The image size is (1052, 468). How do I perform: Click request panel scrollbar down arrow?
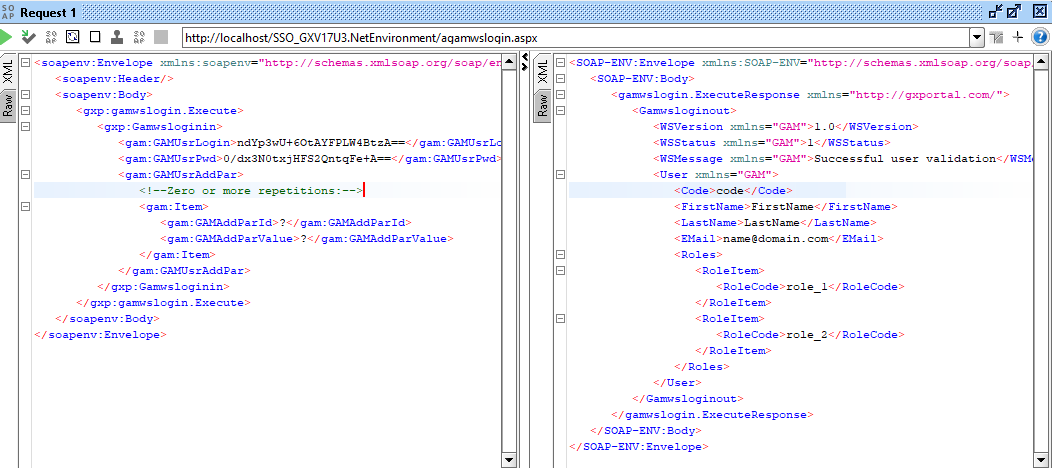coord(509,461)
